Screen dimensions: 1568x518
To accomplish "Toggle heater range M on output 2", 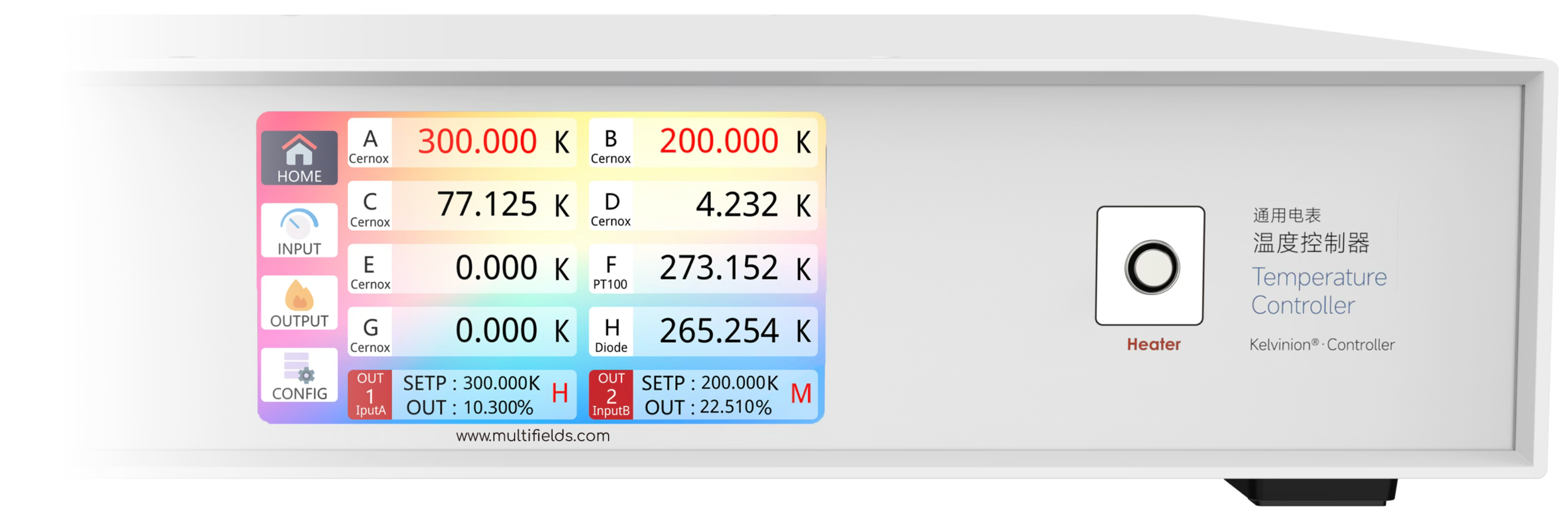I will (x=800, y=393).
